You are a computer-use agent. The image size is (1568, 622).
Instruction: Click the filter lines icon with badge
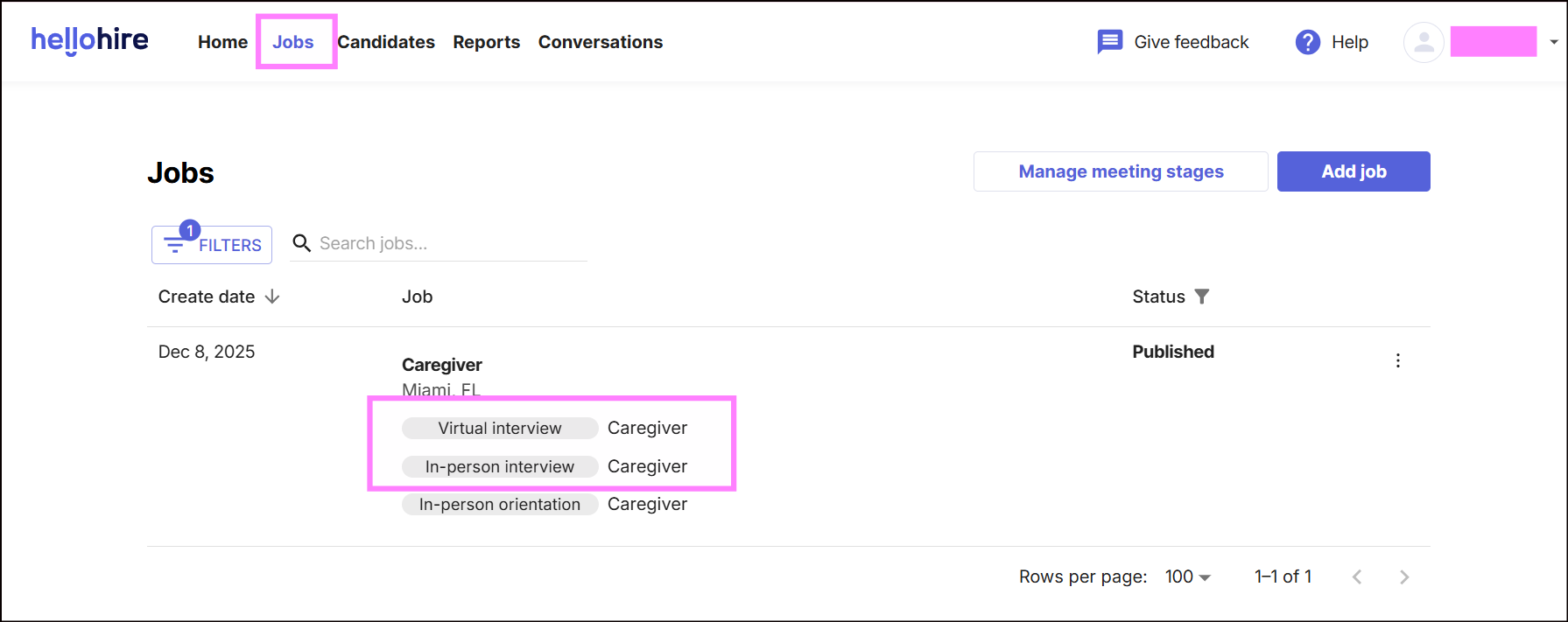coord(175,245)
